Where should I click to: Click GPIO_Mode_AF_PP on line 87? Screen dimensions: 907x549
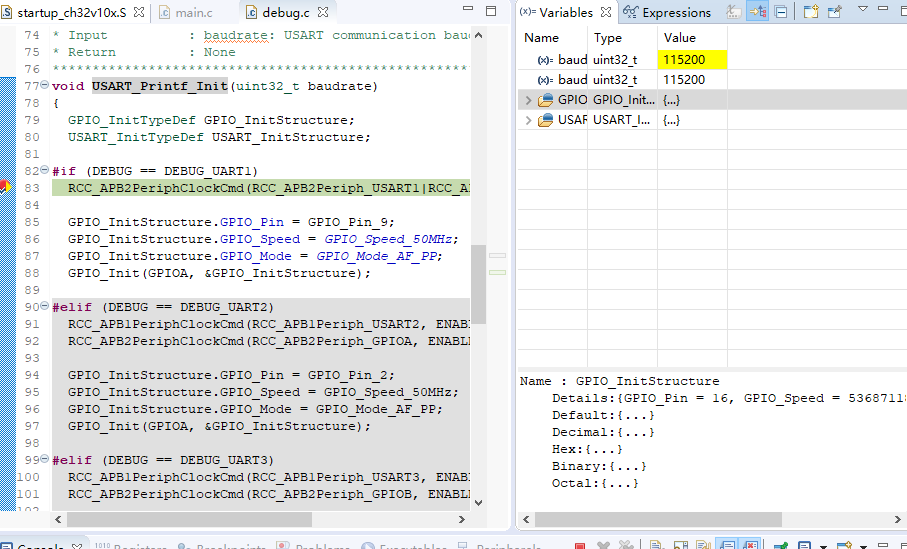(x=377, y=256)
